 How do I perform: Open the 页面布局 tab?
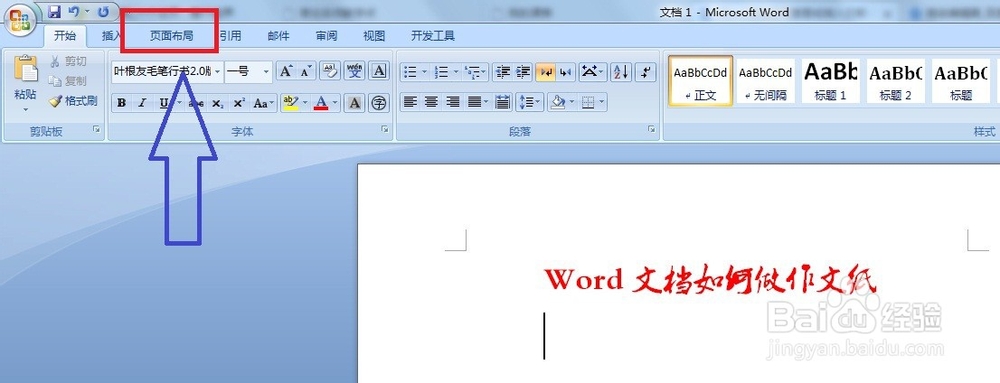(x=171, y=36)
